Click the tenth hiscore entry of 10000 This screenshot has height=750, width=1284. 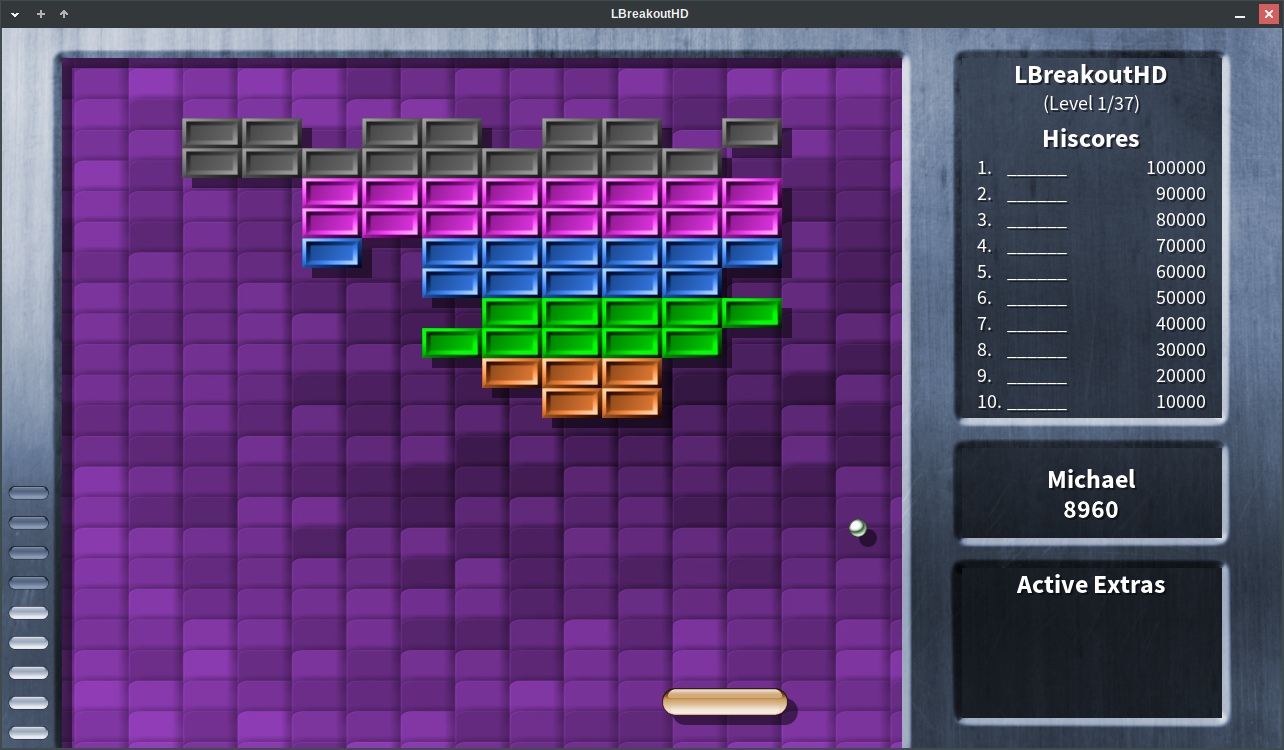pos(1090,402)
